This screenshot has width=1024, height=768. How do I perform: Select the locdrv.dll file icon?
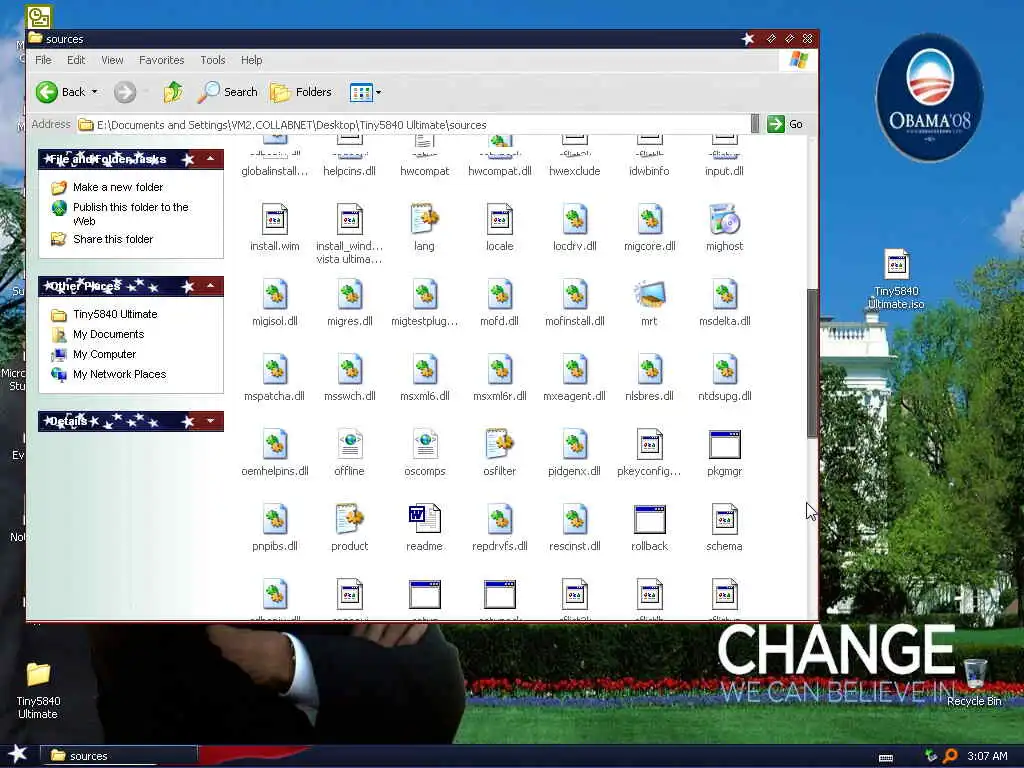[575, 219]
